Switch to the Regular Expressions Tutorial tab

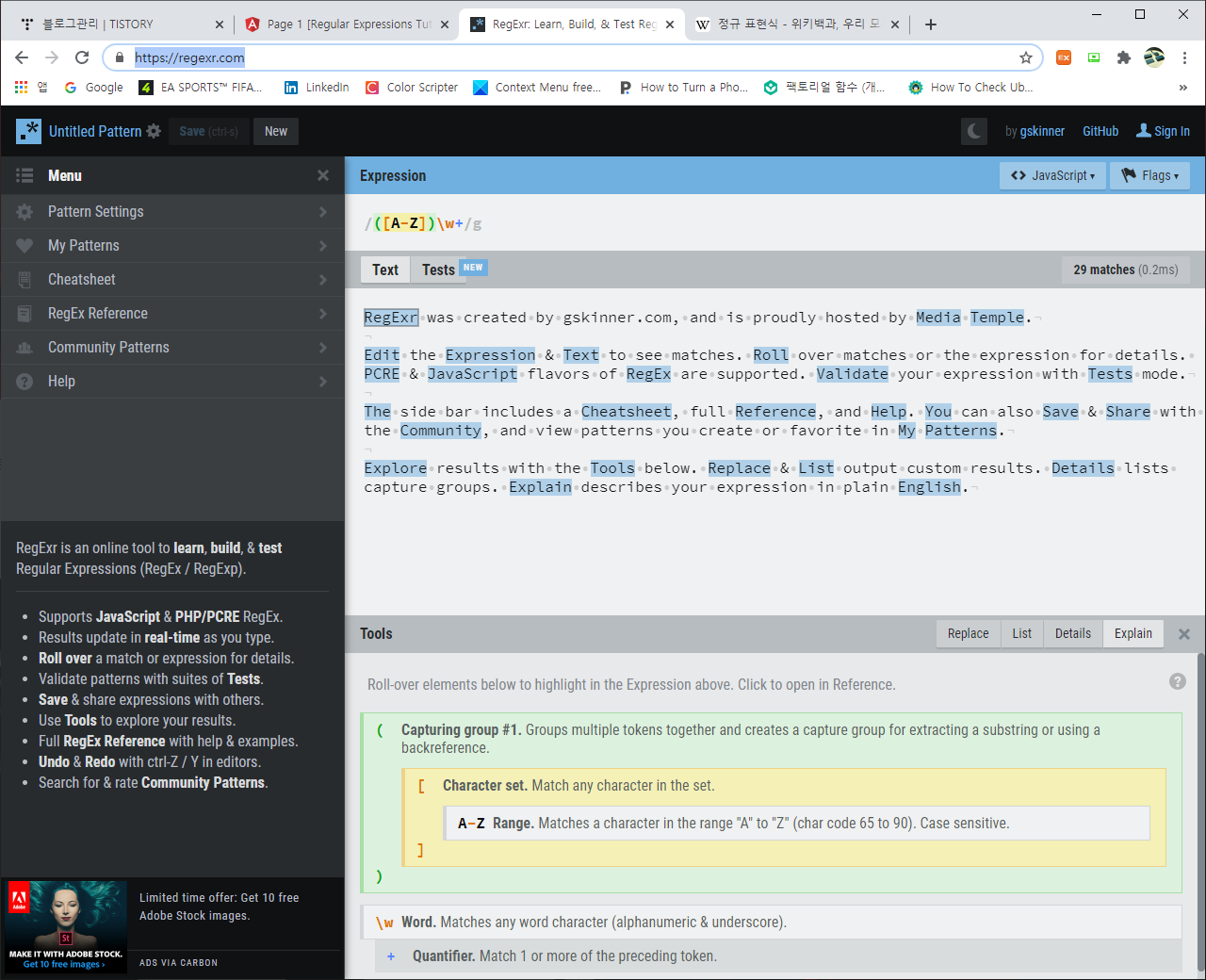pos(345,24)
